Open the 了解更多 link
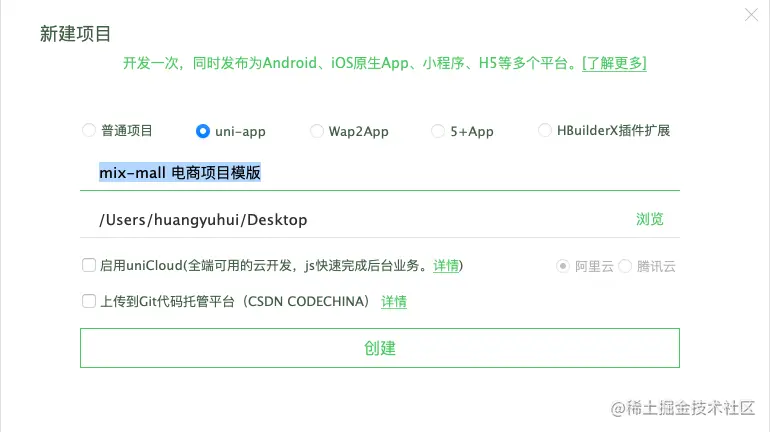The height and width of the screenshot is (432, 770). pyautogui.click(x=614, y=63)
